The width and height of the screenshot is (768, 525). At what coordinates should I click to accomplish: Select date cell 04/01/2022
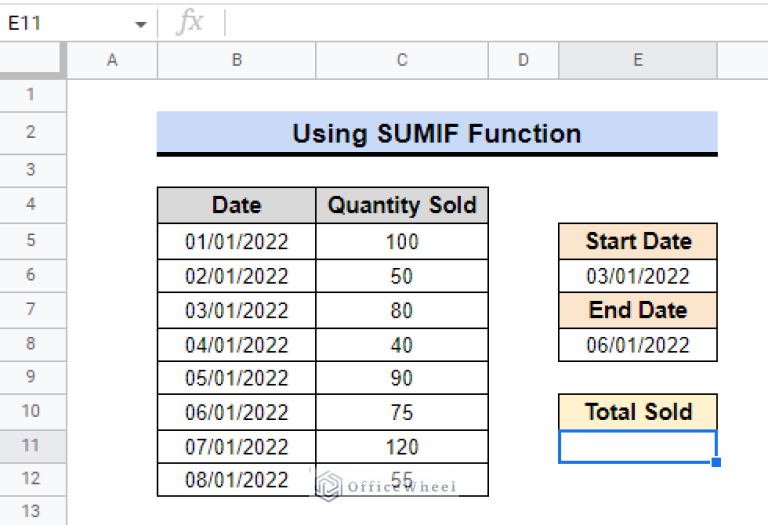(x=237, y=345)
